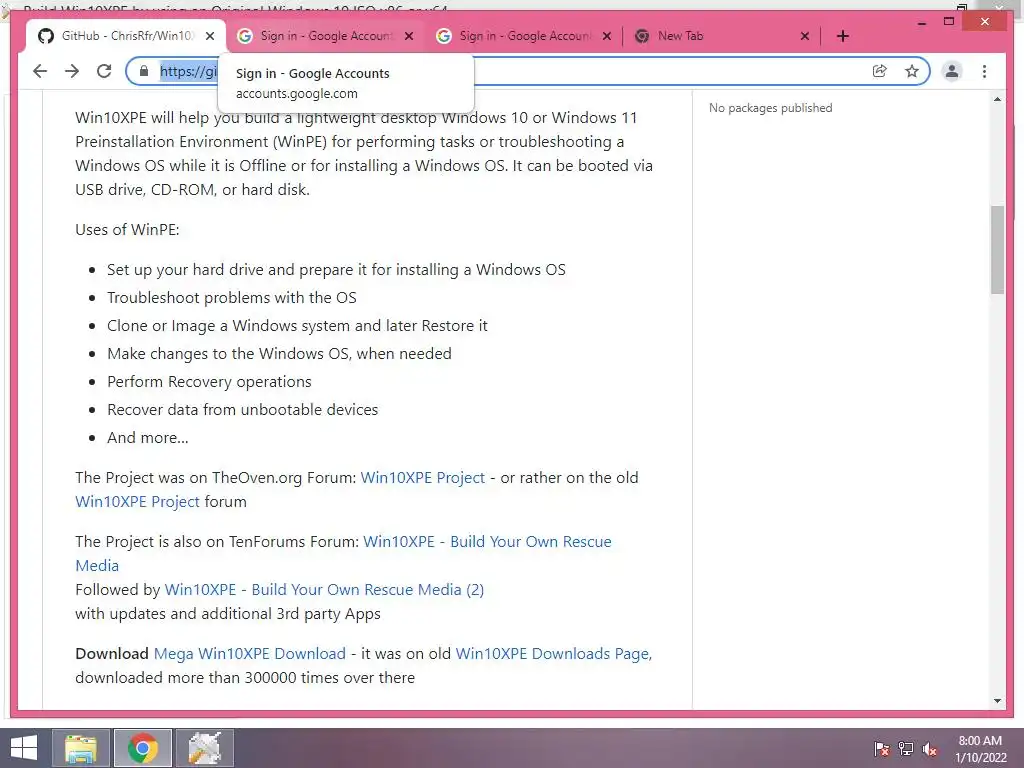1024x768 pixels.
Task: Click the 'Uses of WinPE:' text
Action: click(x=127, y=229)
